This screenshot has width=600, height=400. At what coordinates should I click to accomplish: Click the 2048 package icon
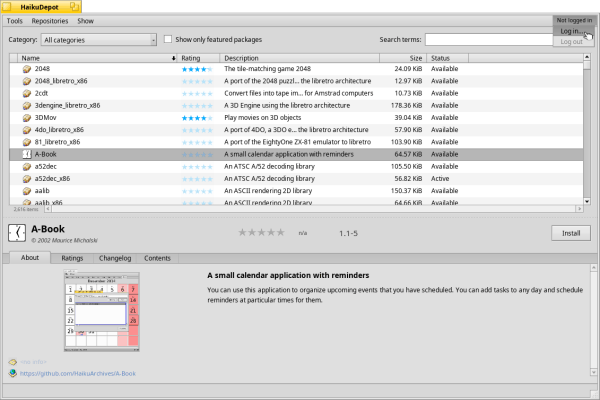click(27, 69)
